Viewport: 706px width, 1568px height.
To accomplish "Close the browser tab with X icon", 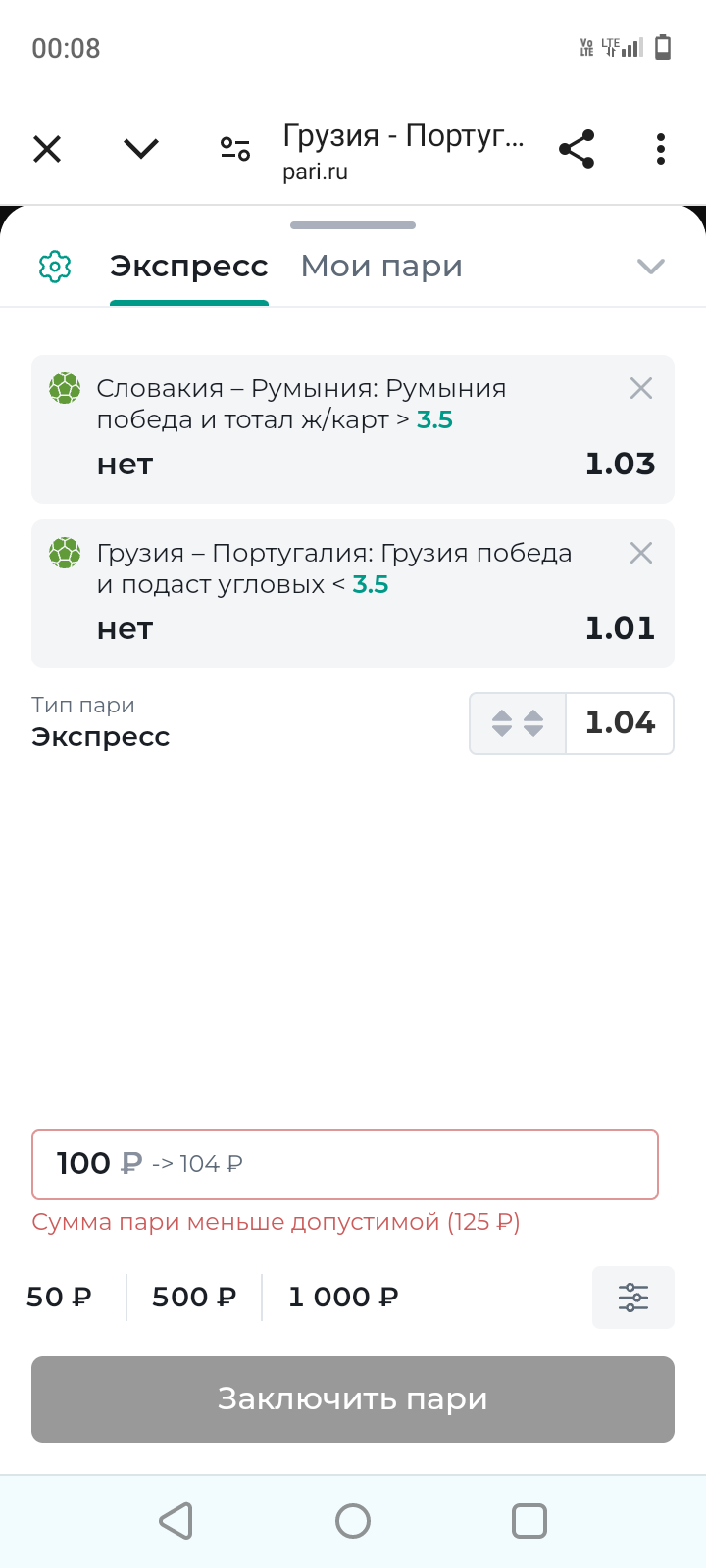I will point(47,149).
